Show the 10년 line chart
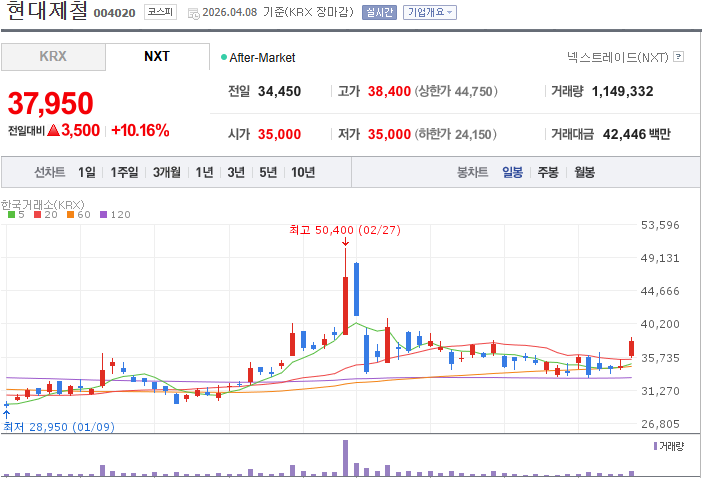Viewport: 702px width, 478px height. click(x=303, y=172)
